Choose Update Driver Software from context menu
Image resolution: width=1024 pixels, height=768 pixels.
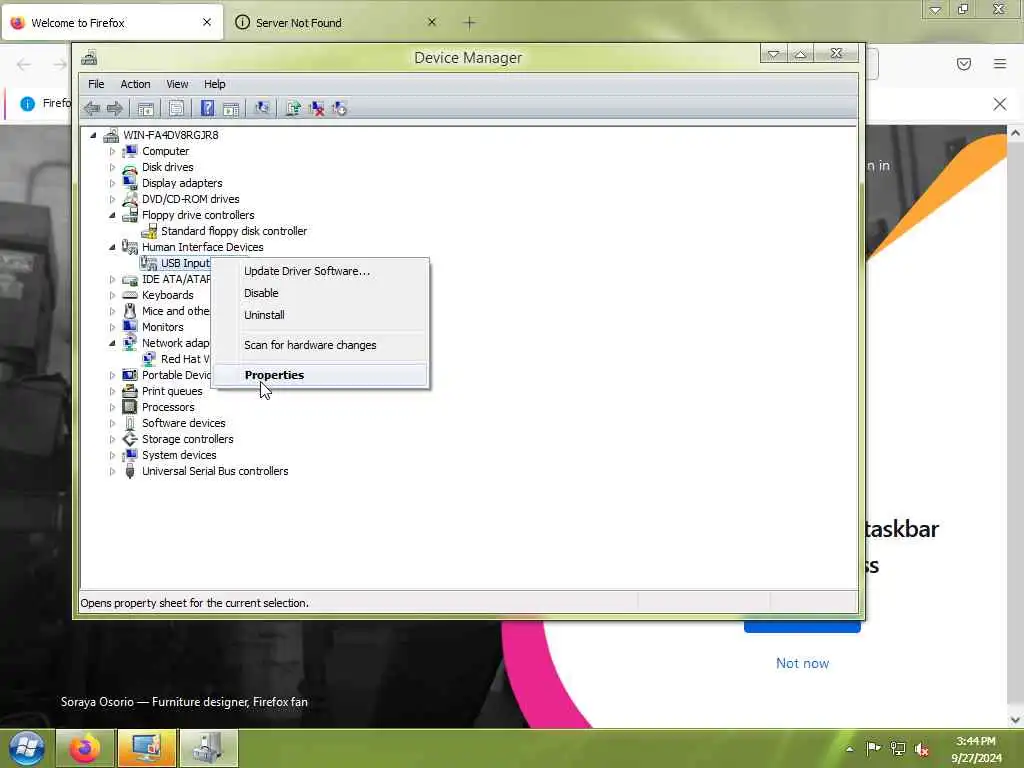pyautogui.click(x=320, y=271)
